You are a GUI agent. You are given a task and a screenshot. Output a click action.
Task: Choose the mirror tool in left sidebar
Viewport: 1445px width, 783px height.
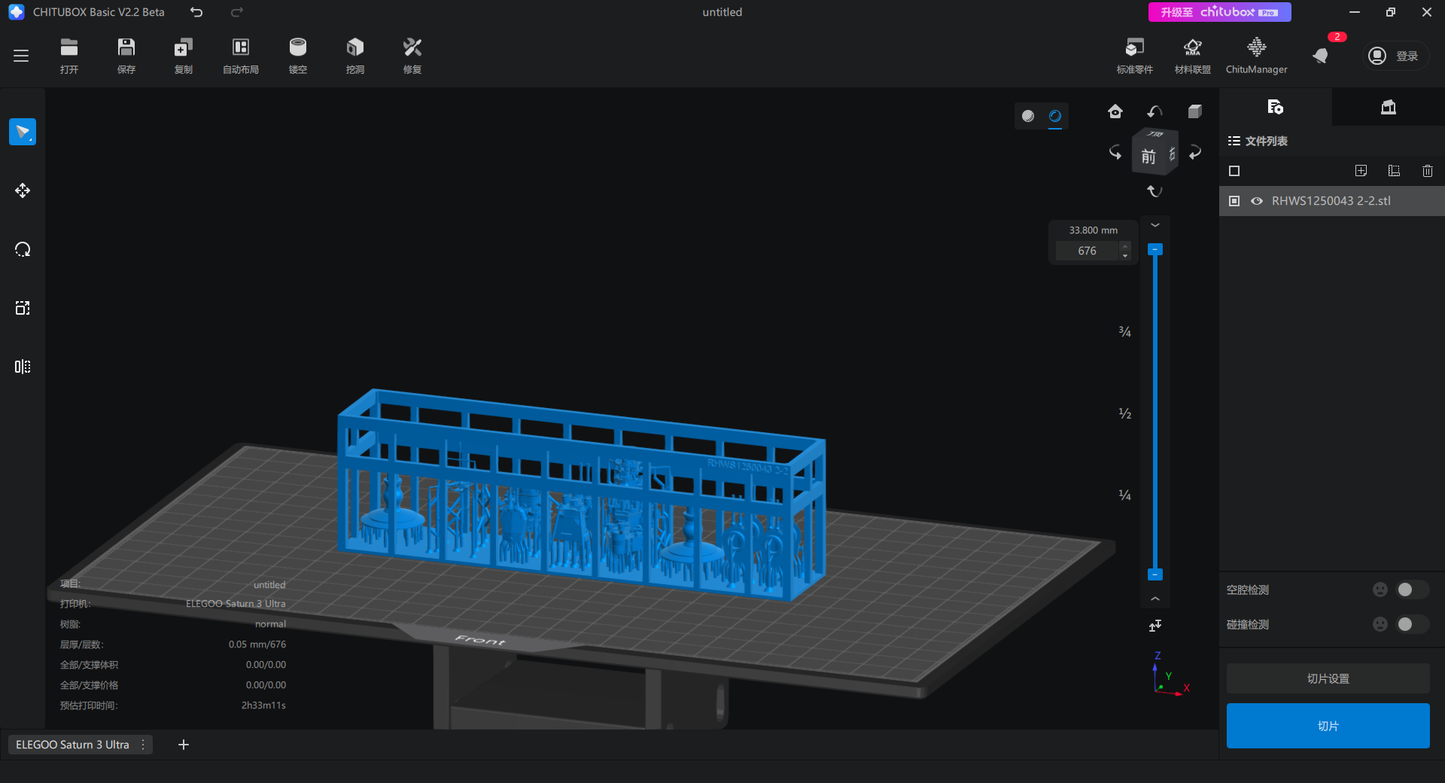(23, 367)
